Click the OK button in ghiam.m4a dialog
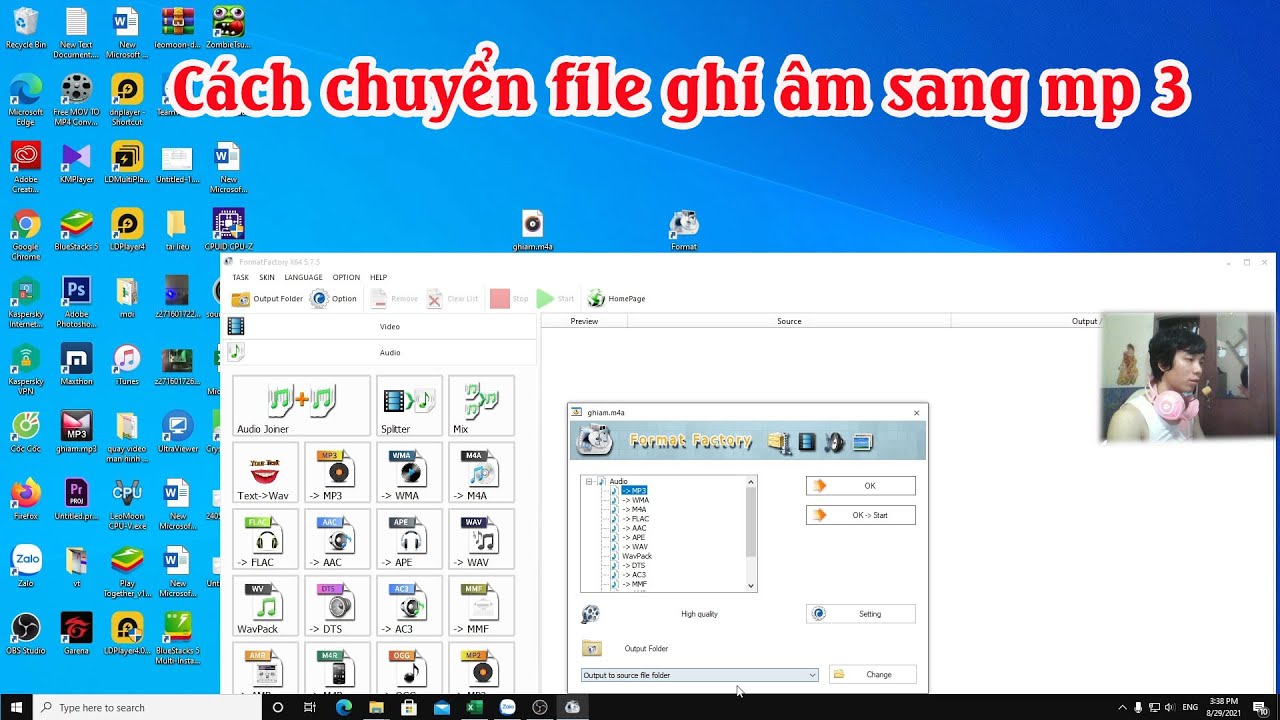Viewport: 1280px width, 720px height. click(861, 486)
